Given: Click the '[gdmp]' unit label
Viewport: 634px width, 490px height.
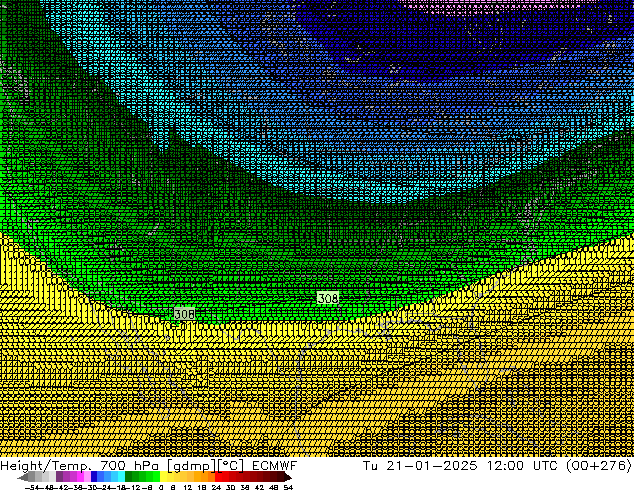Looking at the screenshot, I should 192,466.
